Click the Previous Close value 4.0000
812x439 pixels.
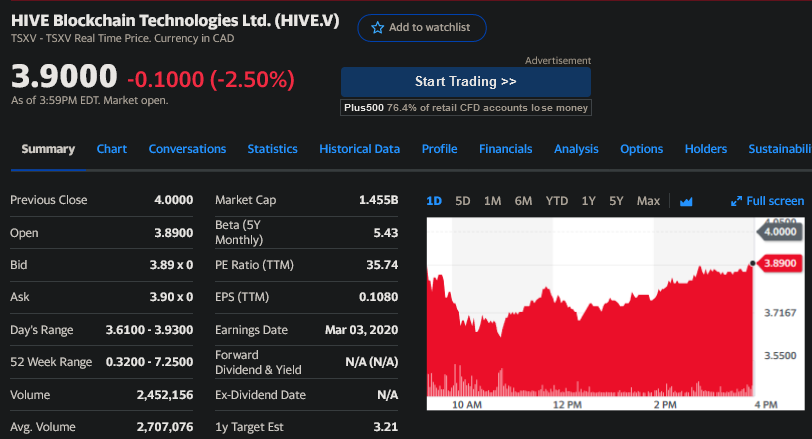(173, 200)
